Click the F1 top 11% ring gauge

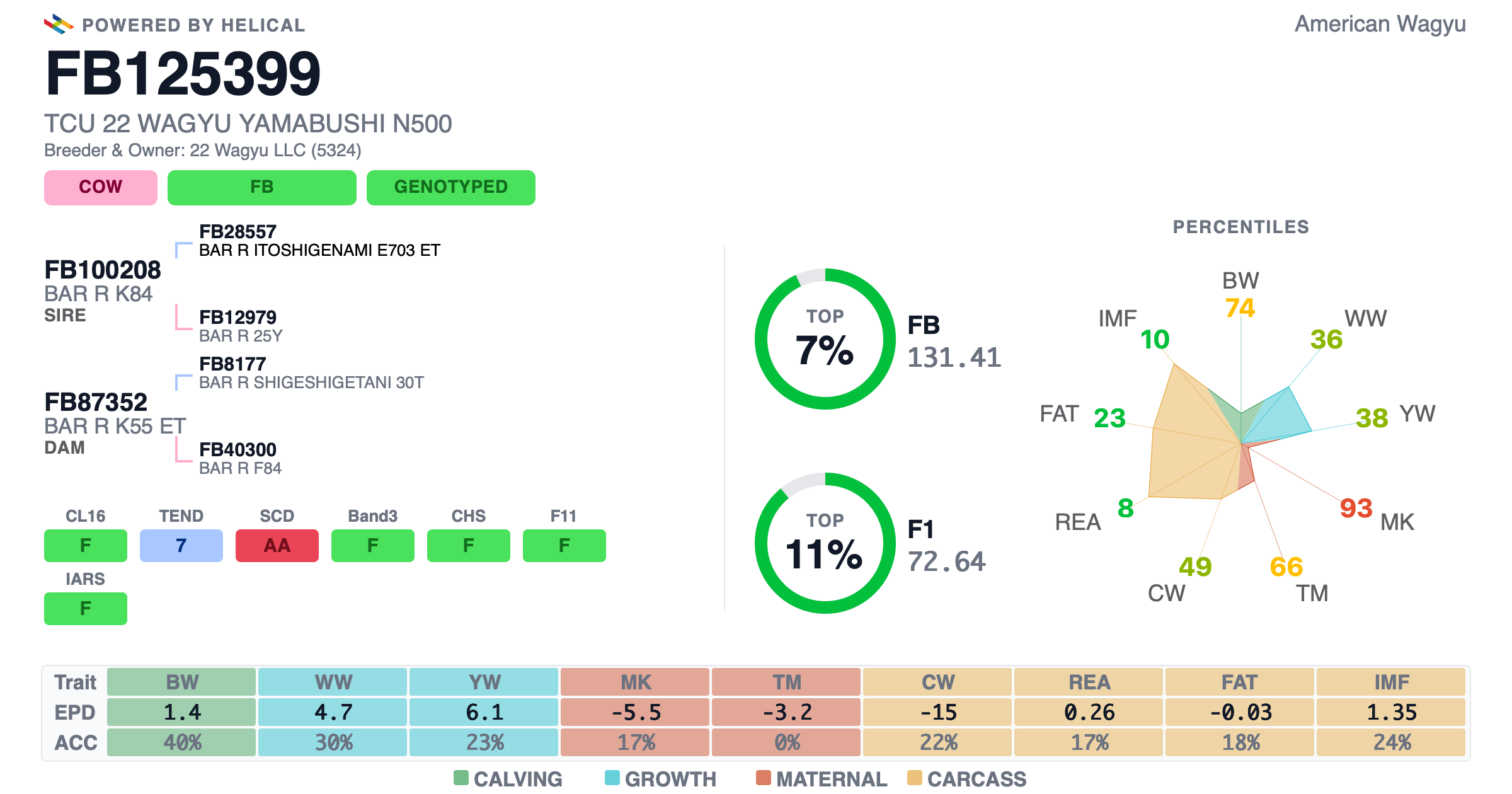pos(825,543)
